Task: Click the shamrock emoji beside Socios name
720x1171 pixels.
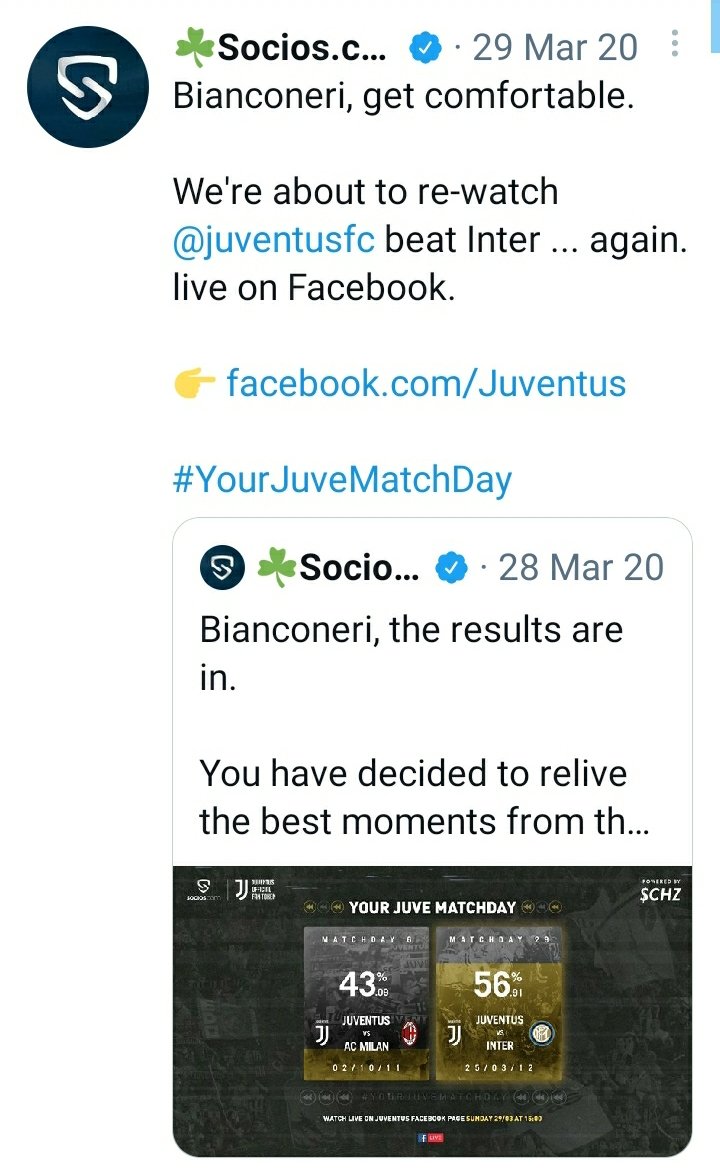Action: [x=194, y=47]
